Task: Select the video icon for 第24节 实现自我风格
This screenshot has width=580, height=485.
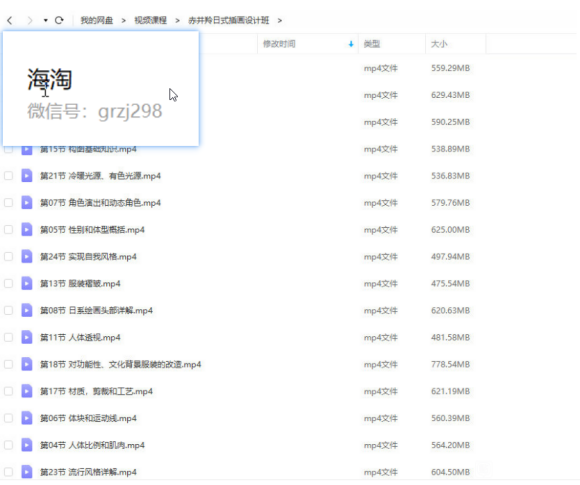Action: 27,256
